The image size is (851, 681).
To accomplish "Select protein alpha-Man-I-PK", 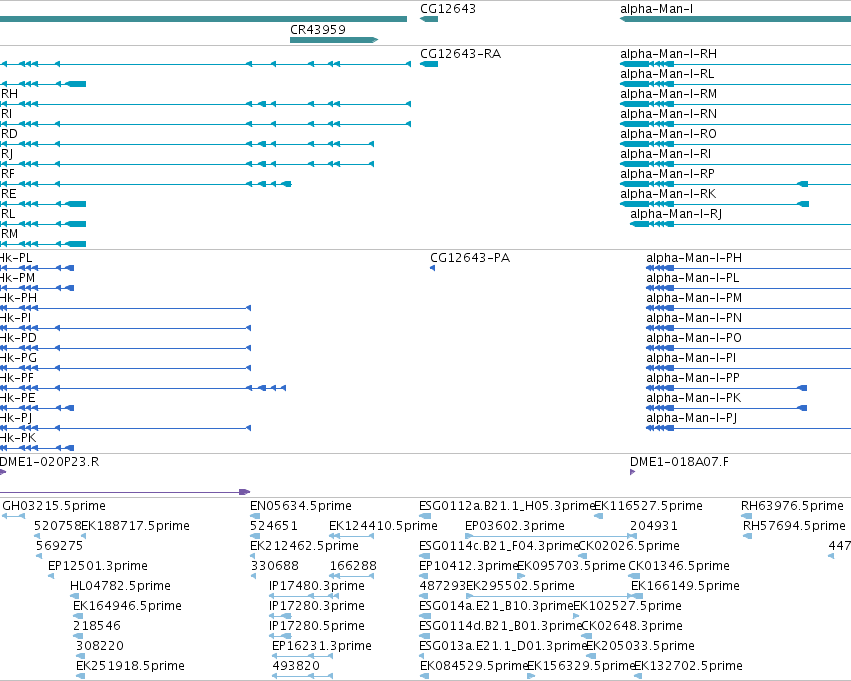I will 694,398.
